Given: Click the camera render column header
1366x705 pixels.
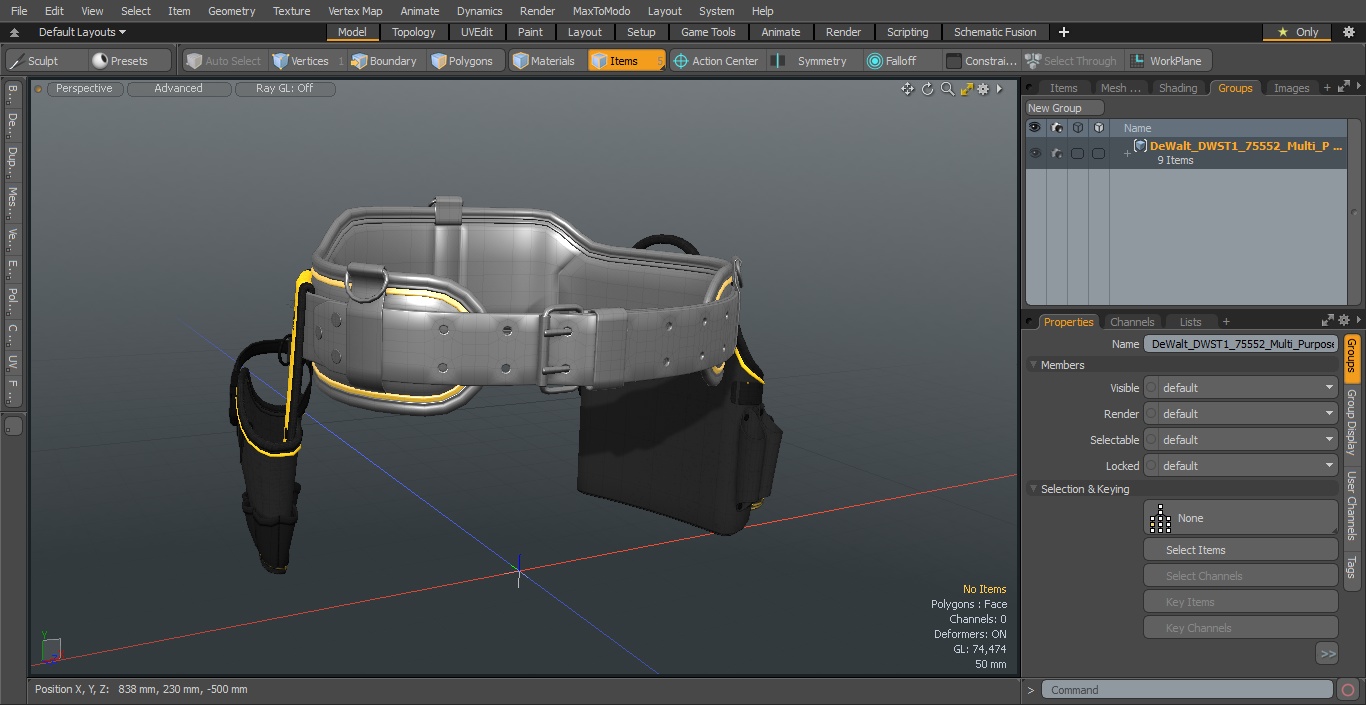Looking at the screenshot, I should point(1056,128).
